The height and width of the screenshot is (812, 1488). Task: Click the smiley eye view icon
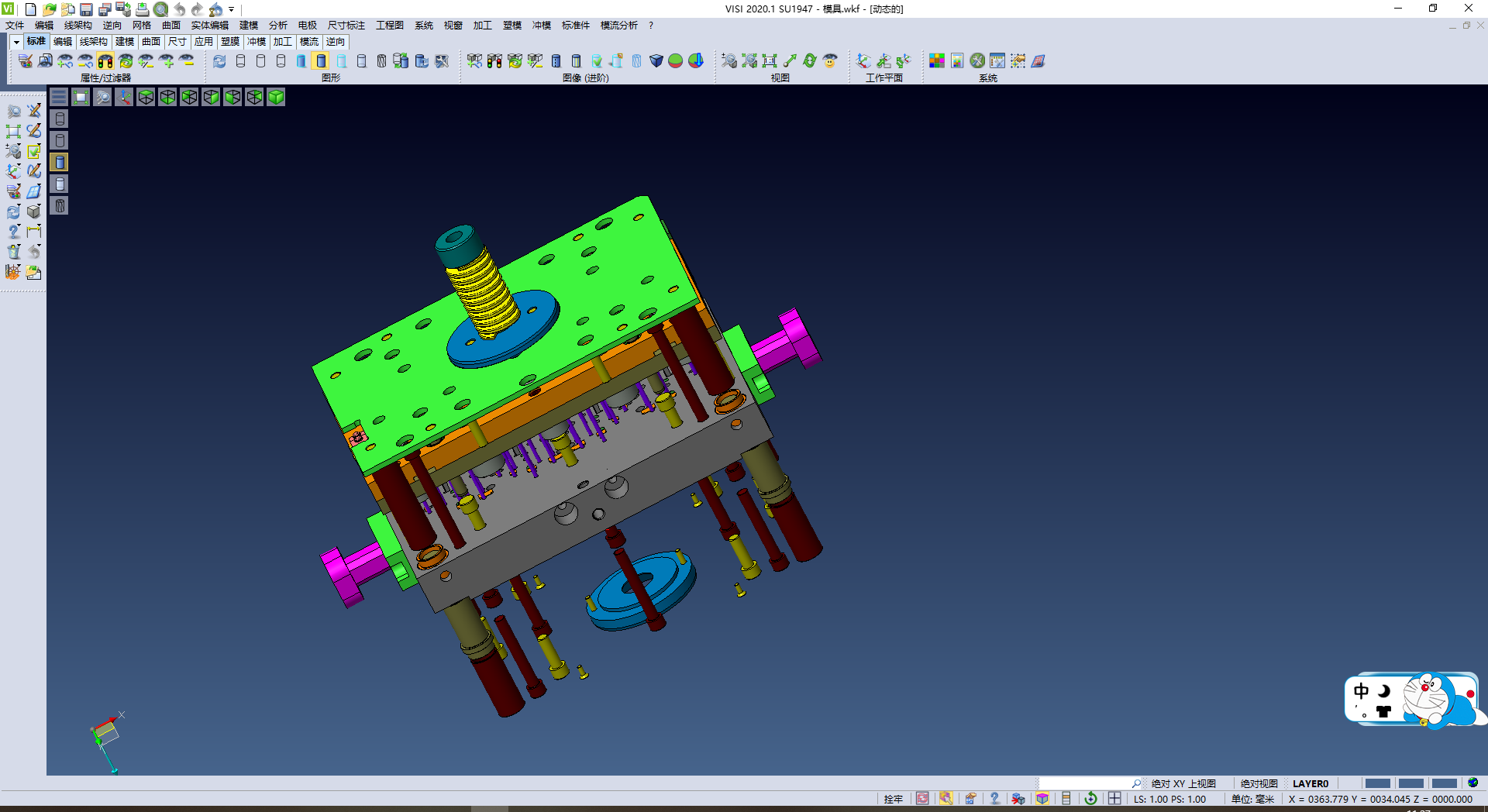(x=830, y=61)
